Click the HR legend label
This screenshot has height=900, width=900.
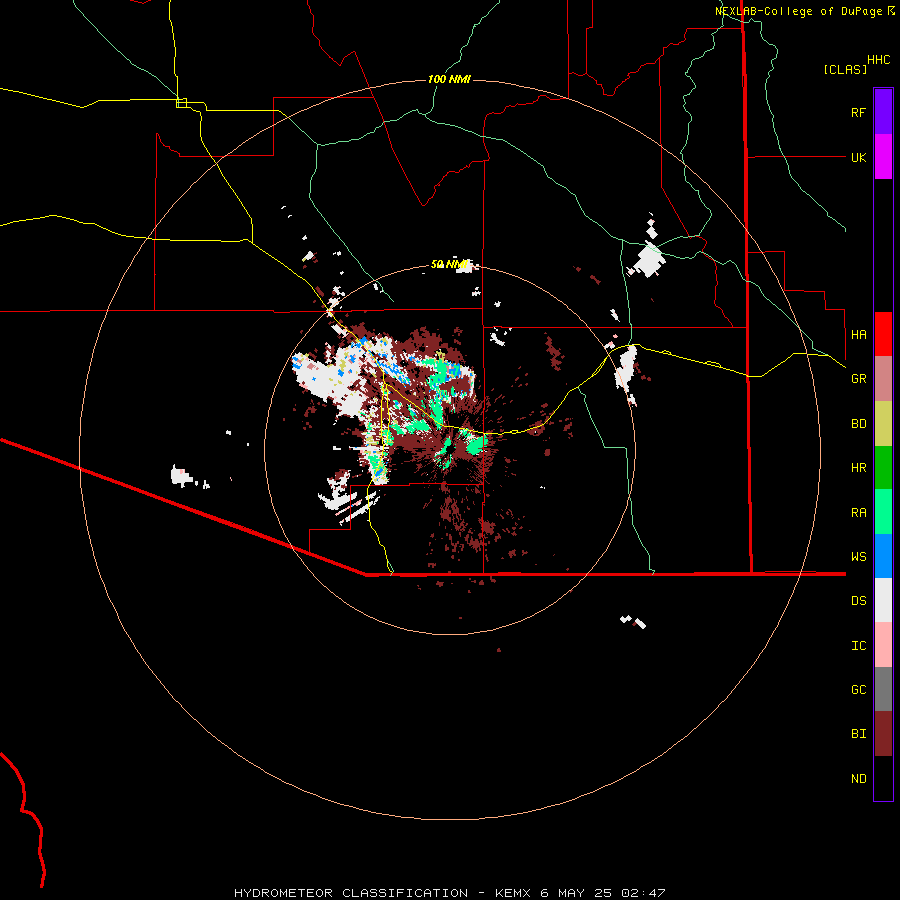[x=858, y=468]
